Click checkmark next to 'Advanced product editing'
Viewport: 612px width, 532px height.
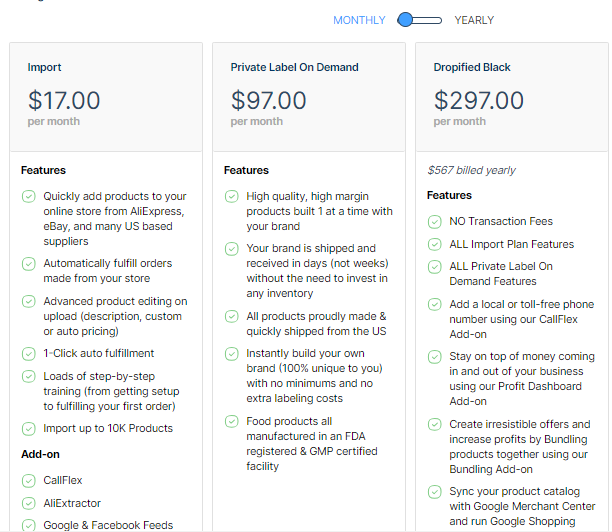click(29, 301)
